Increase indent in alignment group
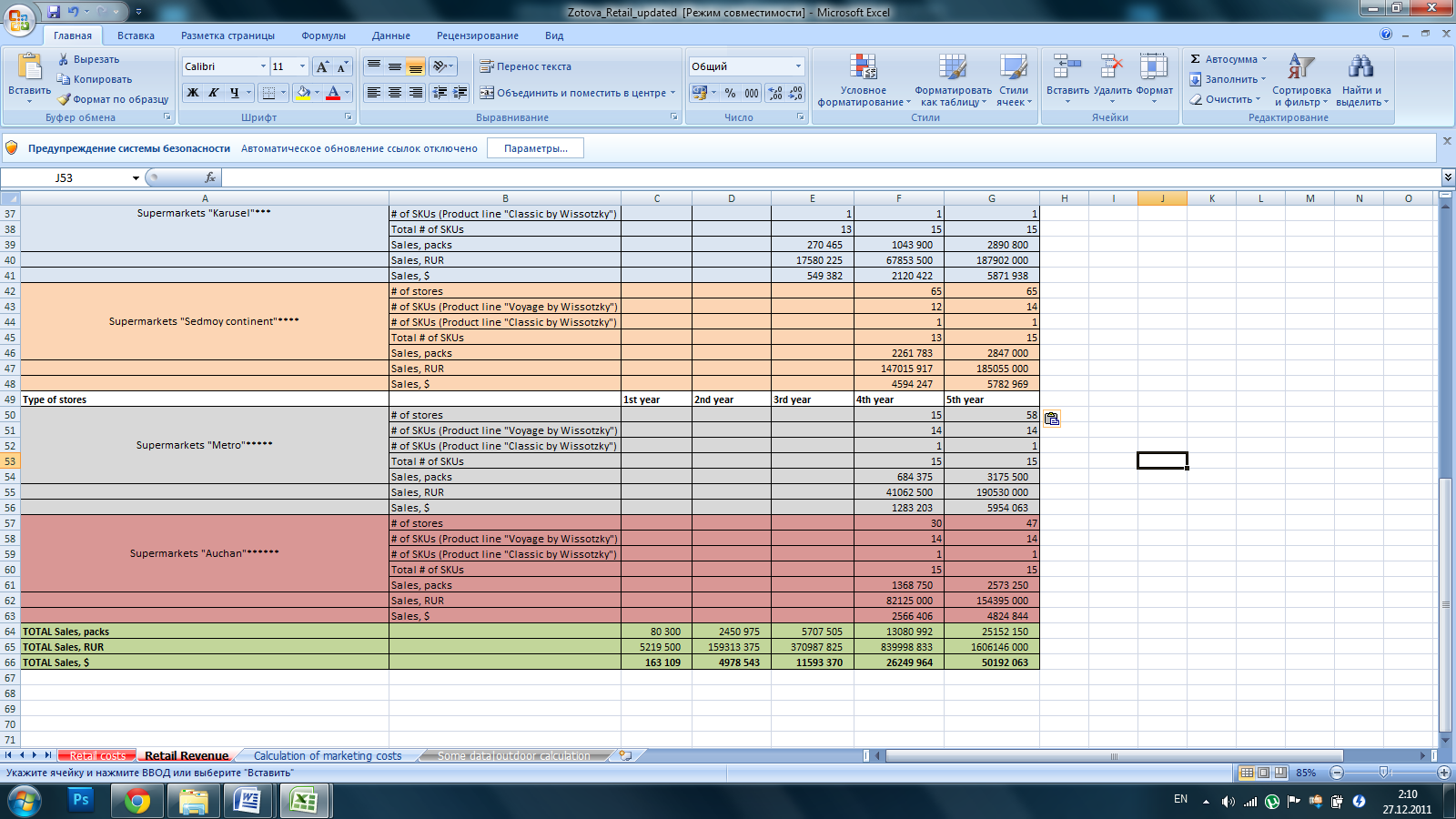1456x819 pixels. point(460,93)
